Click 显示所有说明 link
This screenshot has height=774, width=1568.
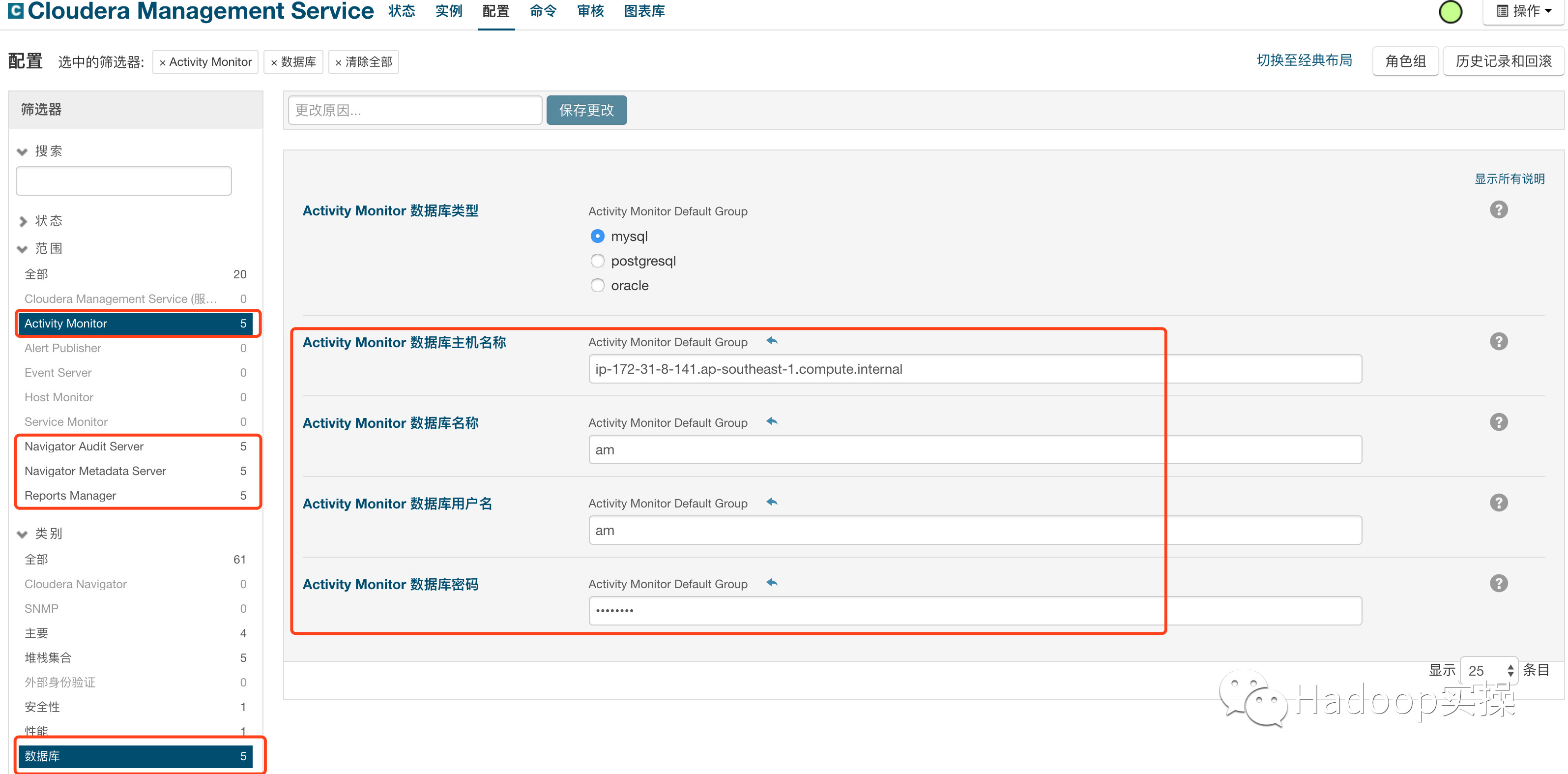[1510, 179]
